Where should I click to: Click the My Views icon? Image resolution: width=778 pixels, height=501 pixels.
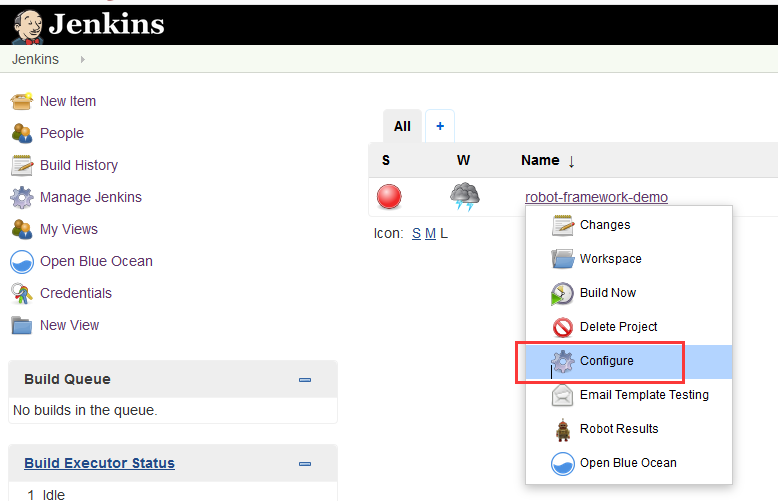tap(22, 229)
